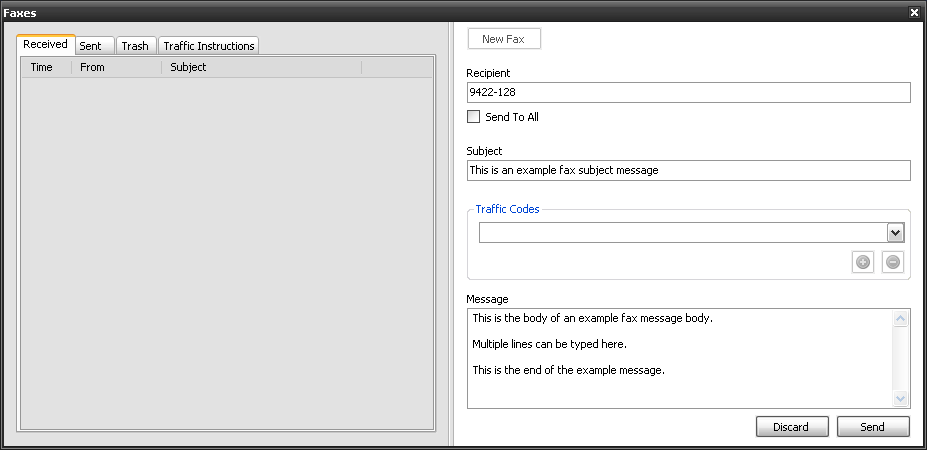Click into the Recipient field
The width and height of the screenshot is (927, 450).
688,93
